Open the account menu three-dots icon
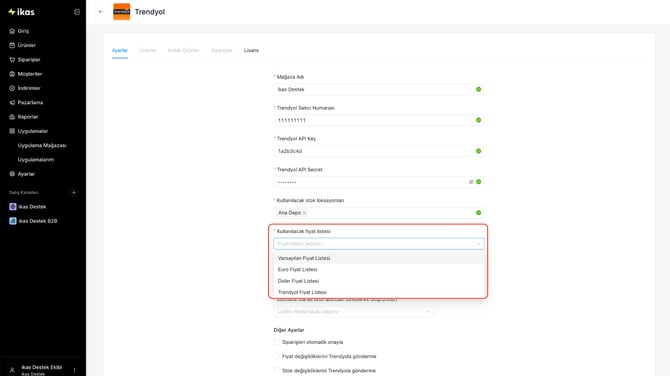This screenshot has height=376, width=670. pos(74,370)
